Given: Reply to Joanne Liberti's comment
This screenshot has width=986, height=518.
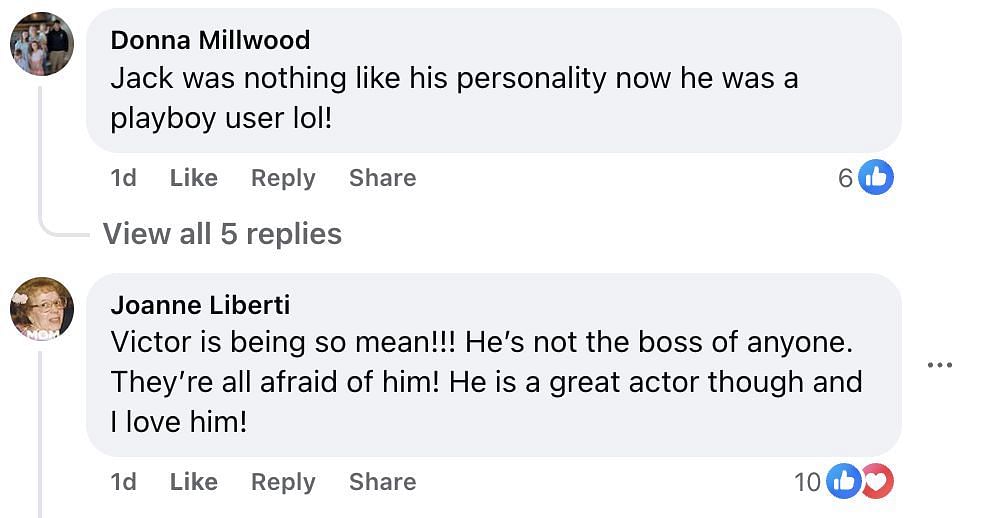Looking at the screenshot, I should tap(283, 482).
